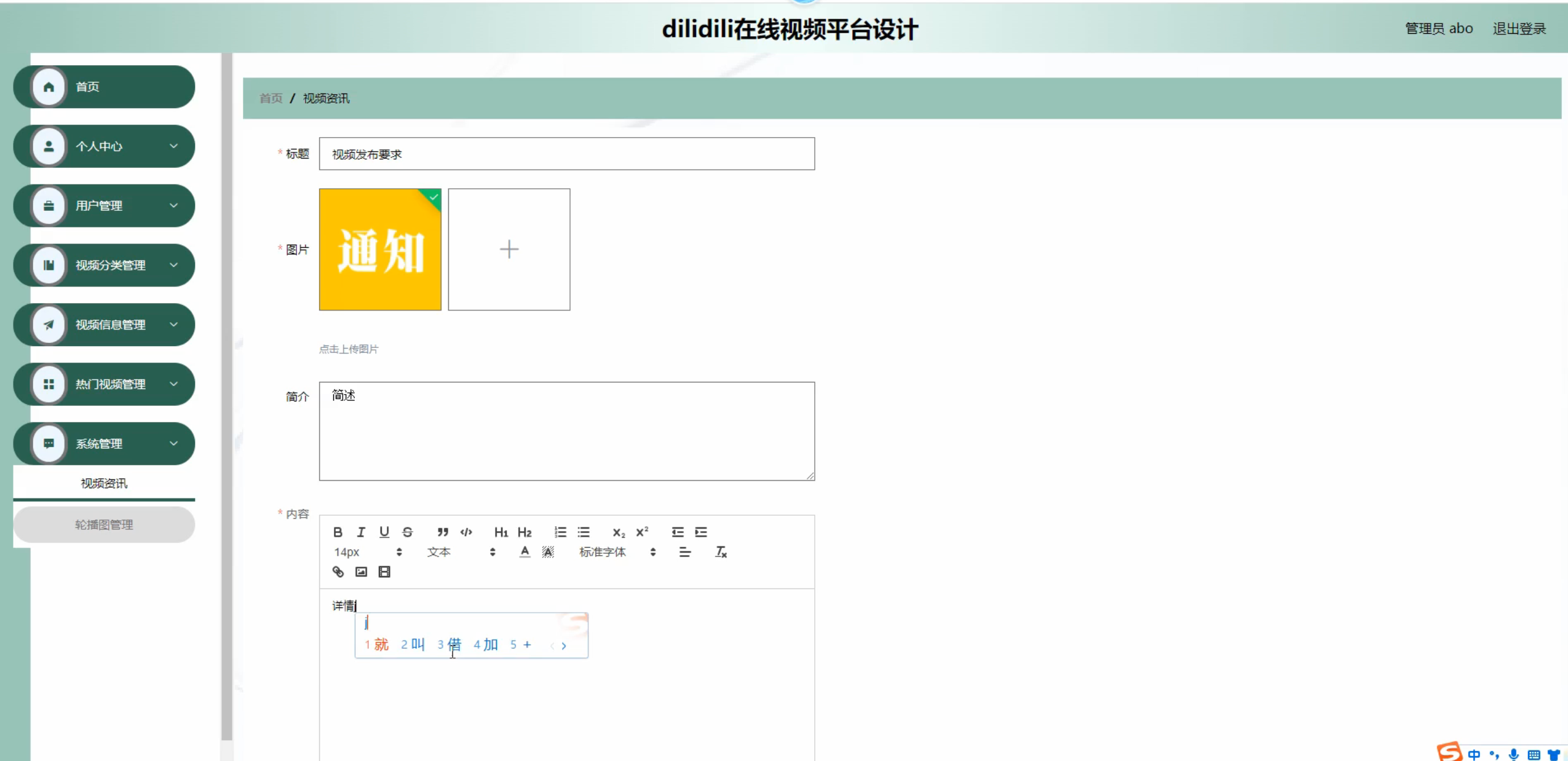The width and height of the screenshot is (1568, 761).
Task: Insert a hyperlink into the content
Action: (x=338, y=572)
